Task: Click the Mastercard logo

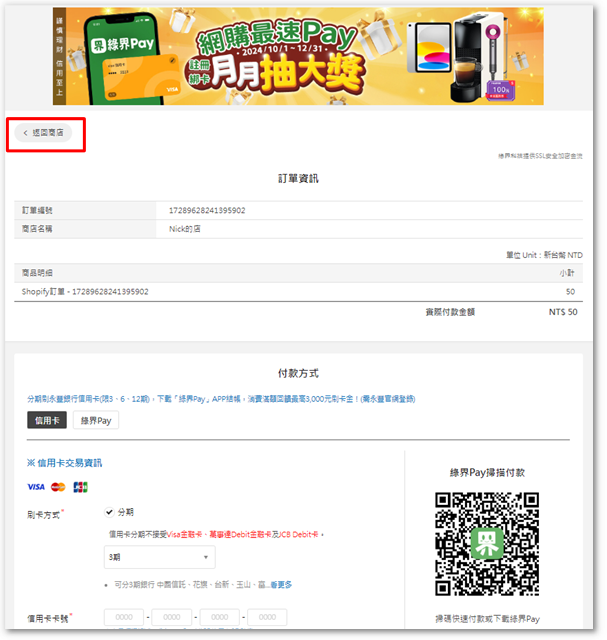Action: point(58,487)
